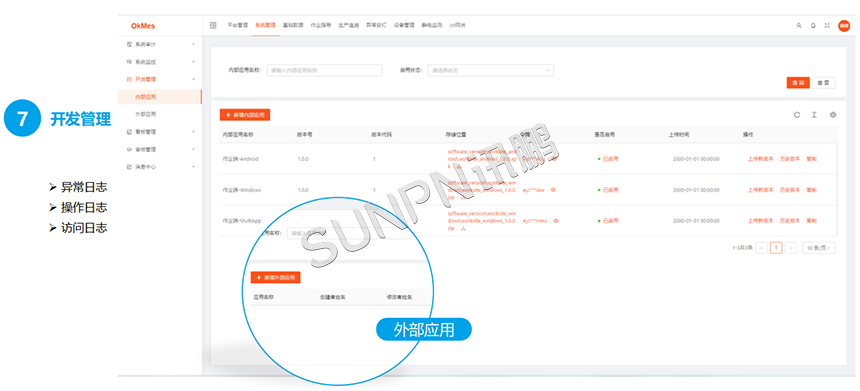Click 新增外部应用 button in magnified view
This screenshot has width=860, height=391.
pyautogui.click(x=275, y=277)
